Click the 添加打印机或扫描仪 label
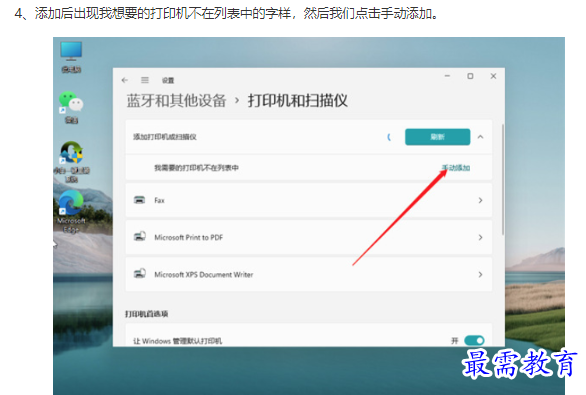The image size is (586, 395). tap(165, 137)
